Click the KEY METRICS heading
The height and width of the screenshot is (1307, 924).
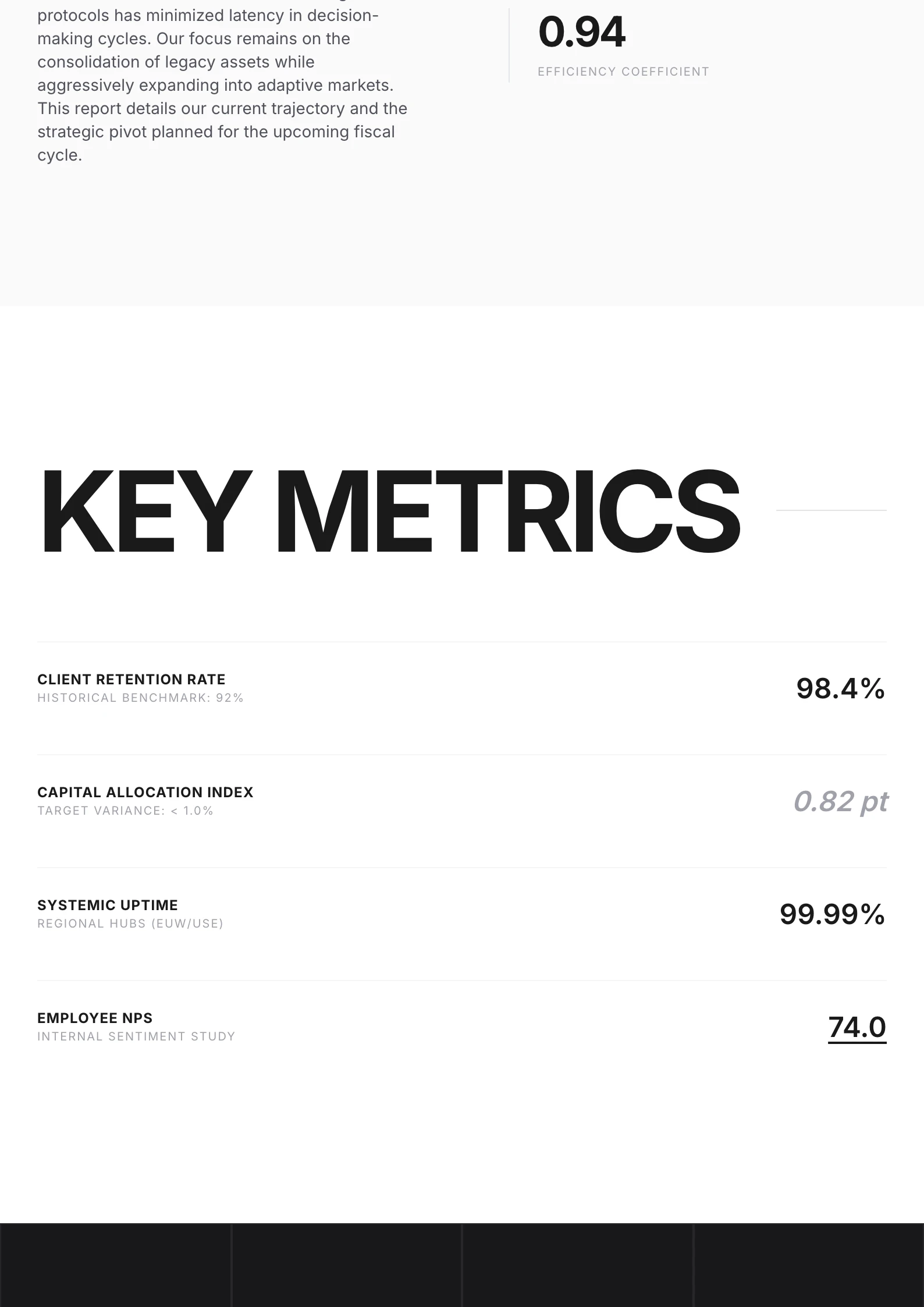tap(390, 511)
